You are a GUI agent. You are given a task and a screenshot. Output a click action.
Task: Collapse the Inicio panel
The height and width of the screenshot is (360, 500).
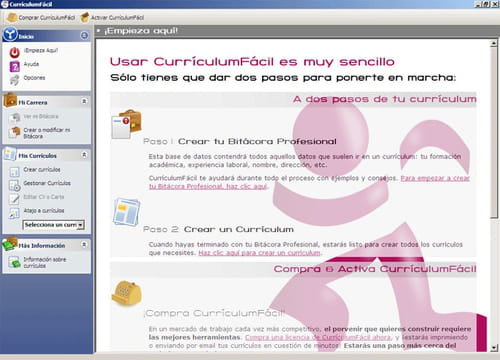tap(84, 35)
